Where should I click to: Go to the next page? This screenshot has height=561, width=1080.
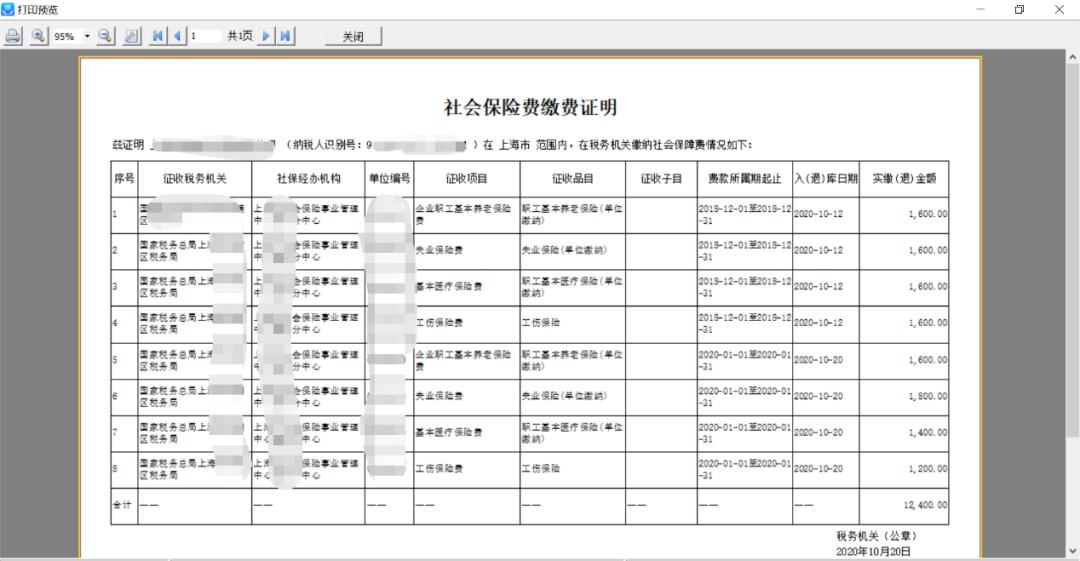tap(266, 36)
